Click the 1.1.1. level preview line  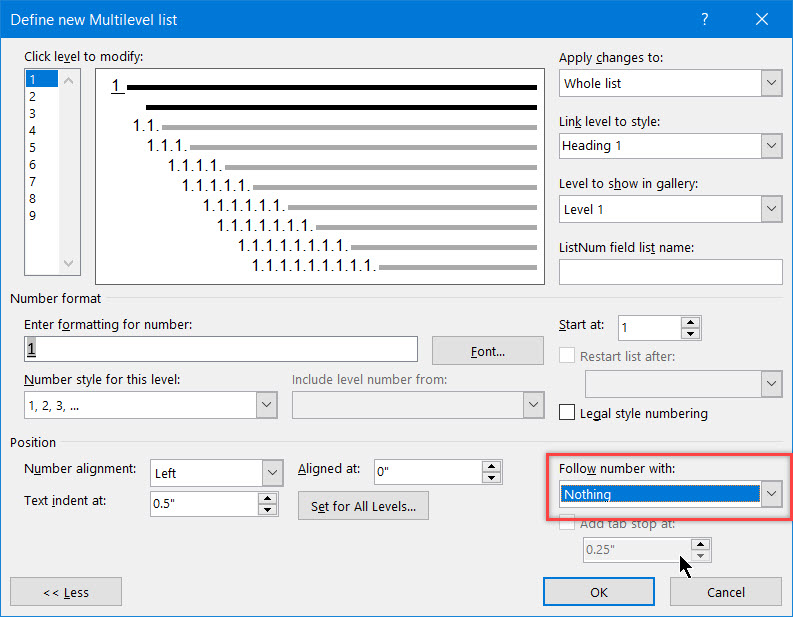(341, 146)
